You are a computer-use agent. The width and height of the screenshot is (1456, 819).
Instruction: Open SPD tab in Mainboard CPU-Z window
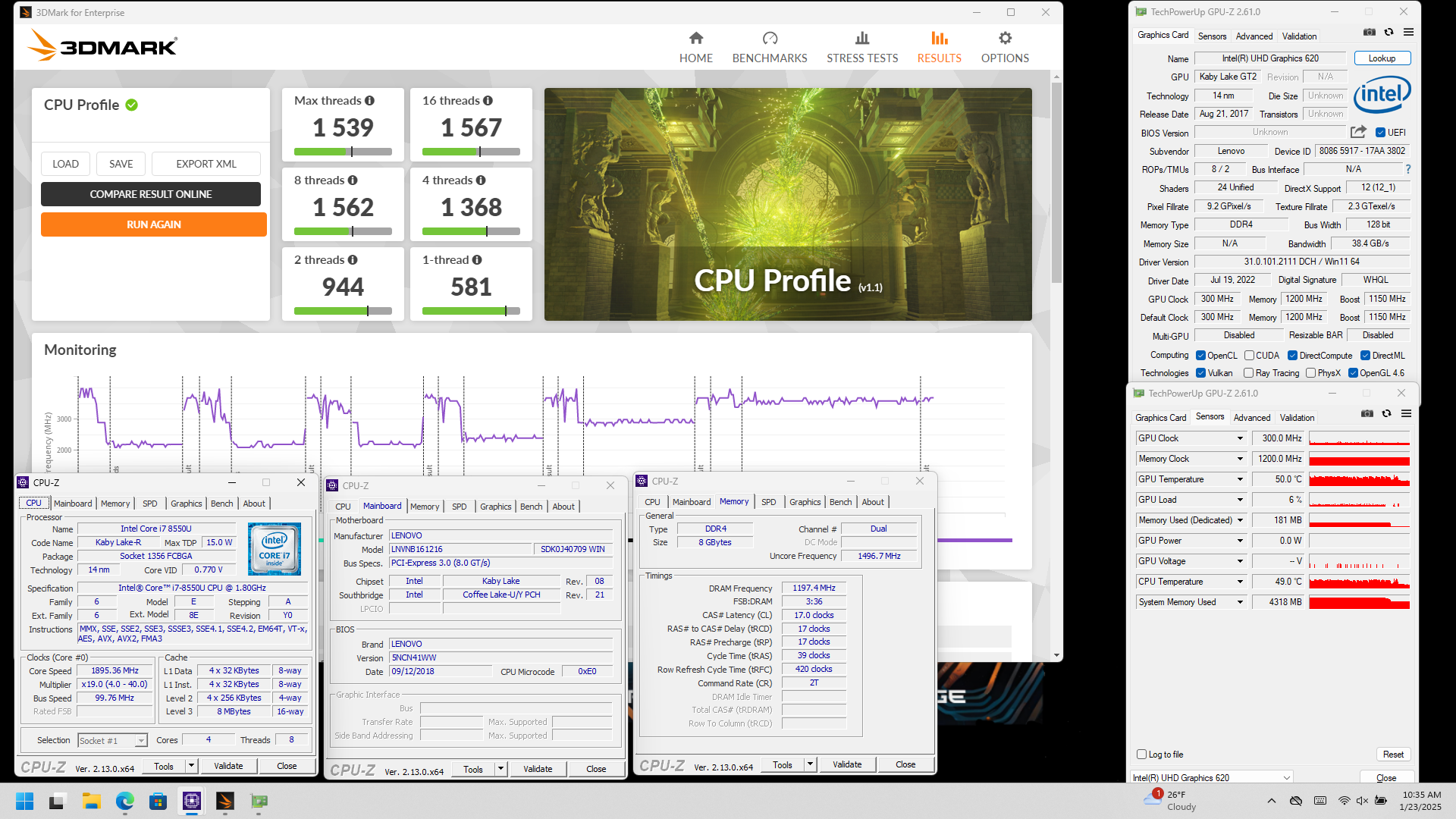tap(459, 507)
